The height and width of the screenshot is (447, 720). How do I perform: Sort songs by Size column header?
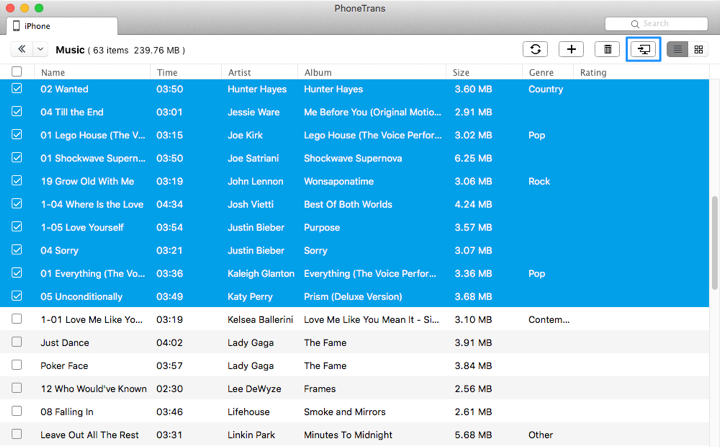(x=461, y=72)
